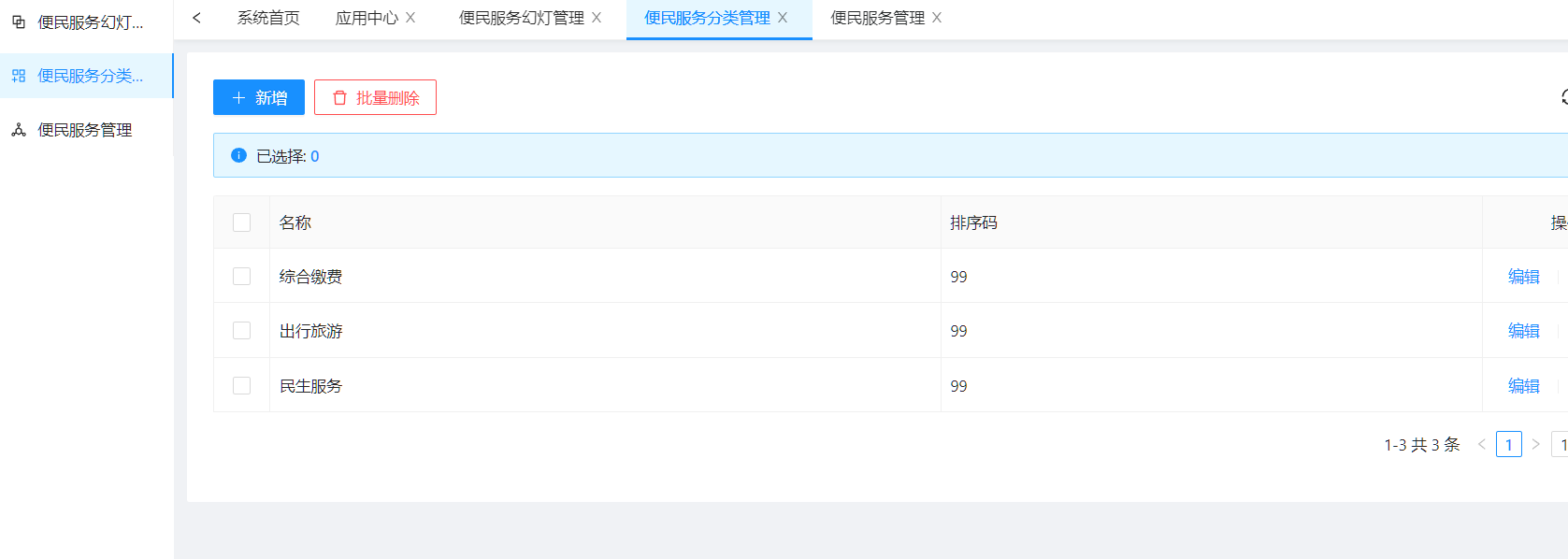The image size is (1568, 559).
Task: Close the 便民服务分类管理 tab
Action: pyautogui.click(x=783, y=18)
